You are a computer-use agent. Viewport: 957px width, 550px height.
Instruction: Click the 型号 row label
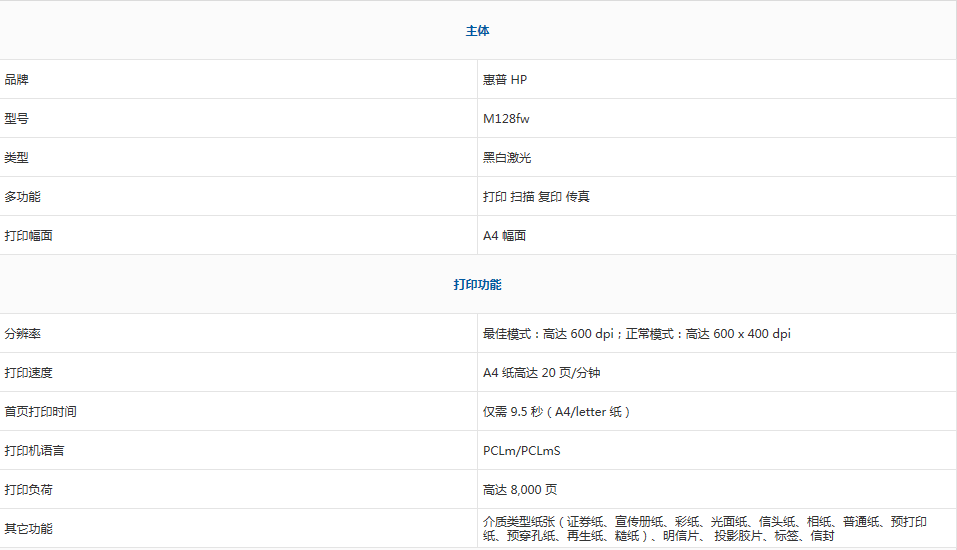click(17, 118)
